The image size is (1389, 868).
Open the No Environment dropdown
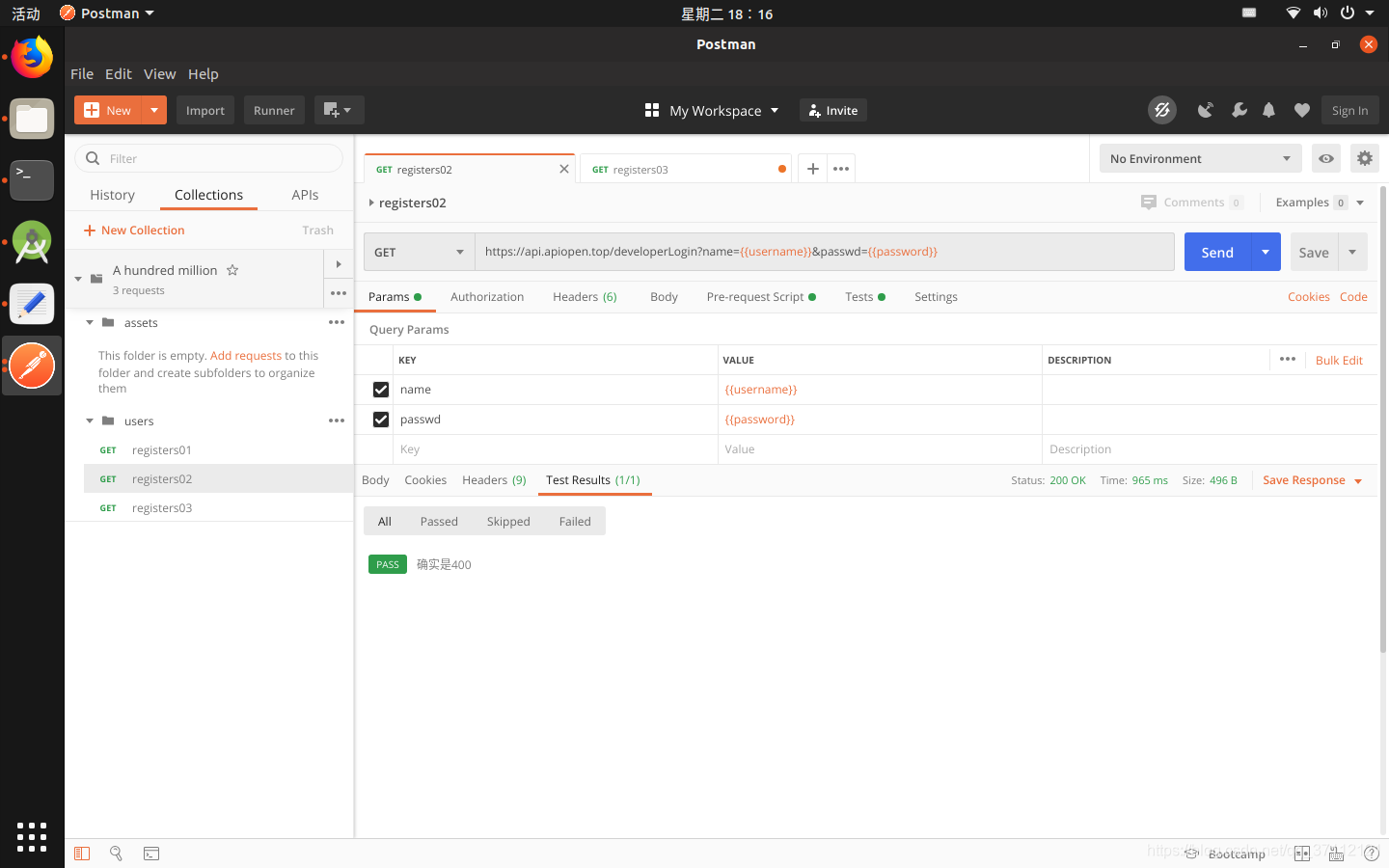[x=1200, y=158]
